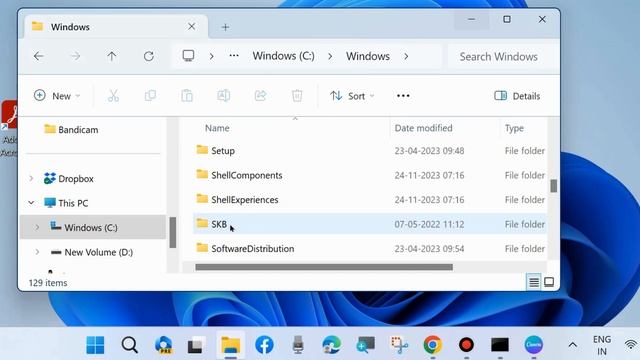The height and width of the screenshot is (360, 640).
Task: Close the Windows tab
Action: click(191, 27)
